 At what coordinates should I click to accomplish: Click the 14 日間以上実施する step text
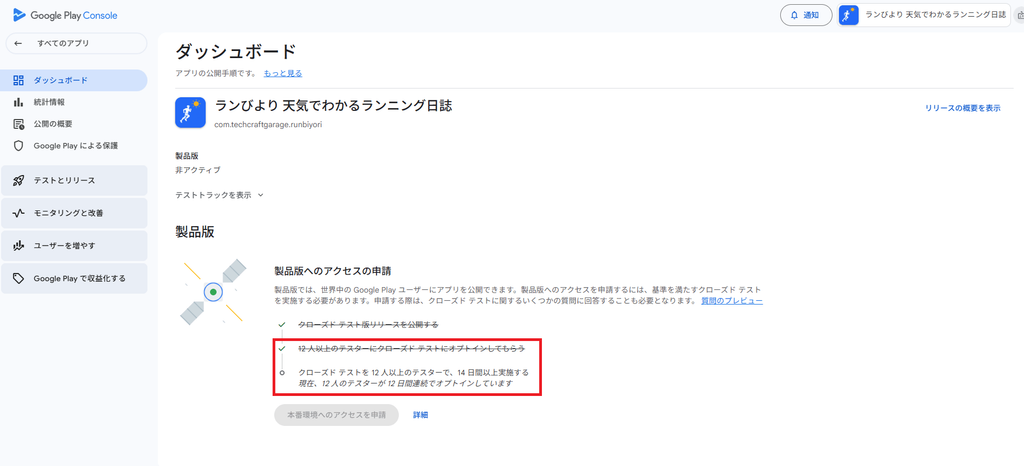tap(413, 373)
